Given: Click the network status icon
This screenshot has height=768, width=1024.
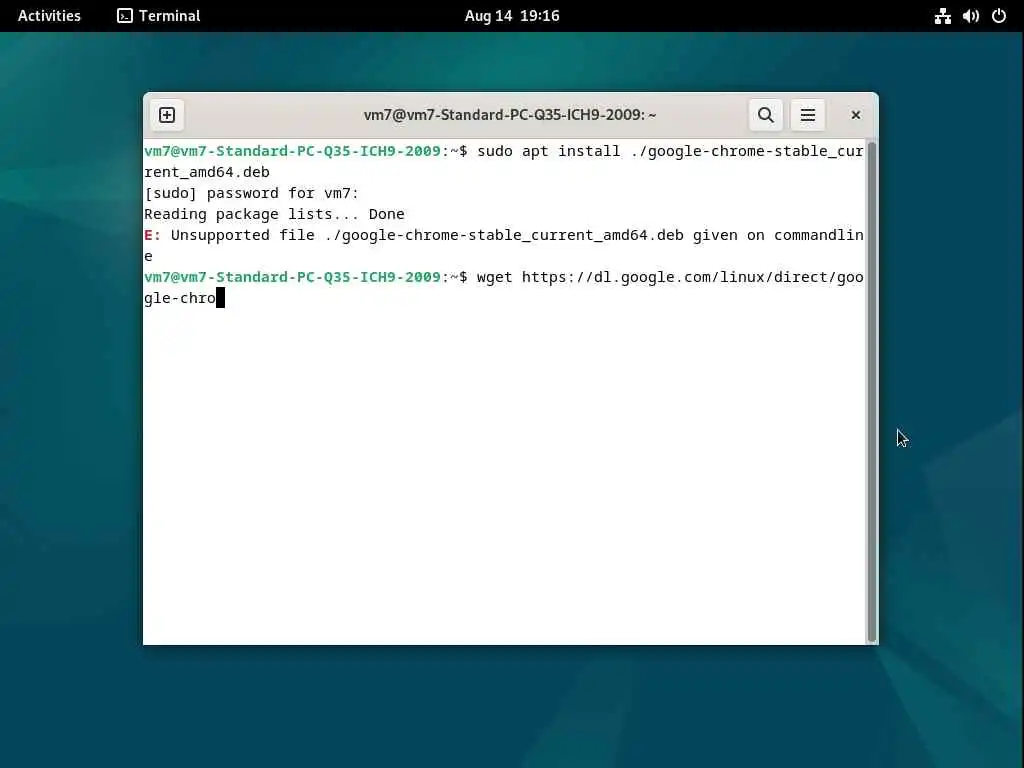Looking at the screenshot, I should tap(942, 16).
